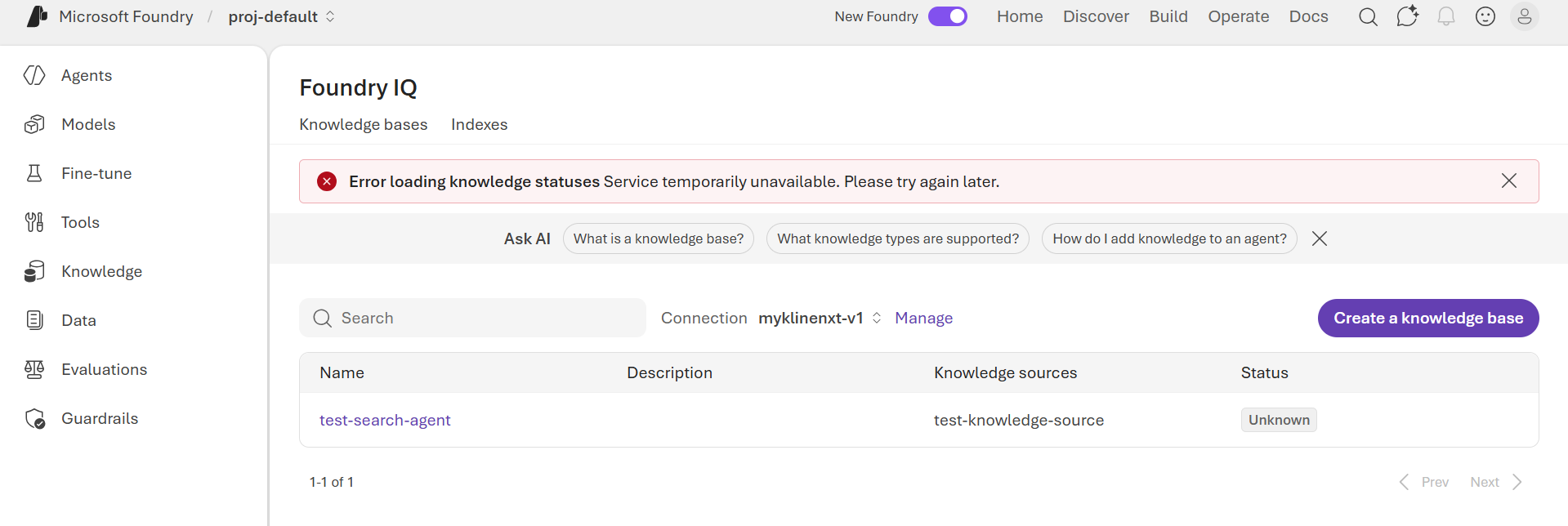Open Operate in top navigation

(1239, 16)
